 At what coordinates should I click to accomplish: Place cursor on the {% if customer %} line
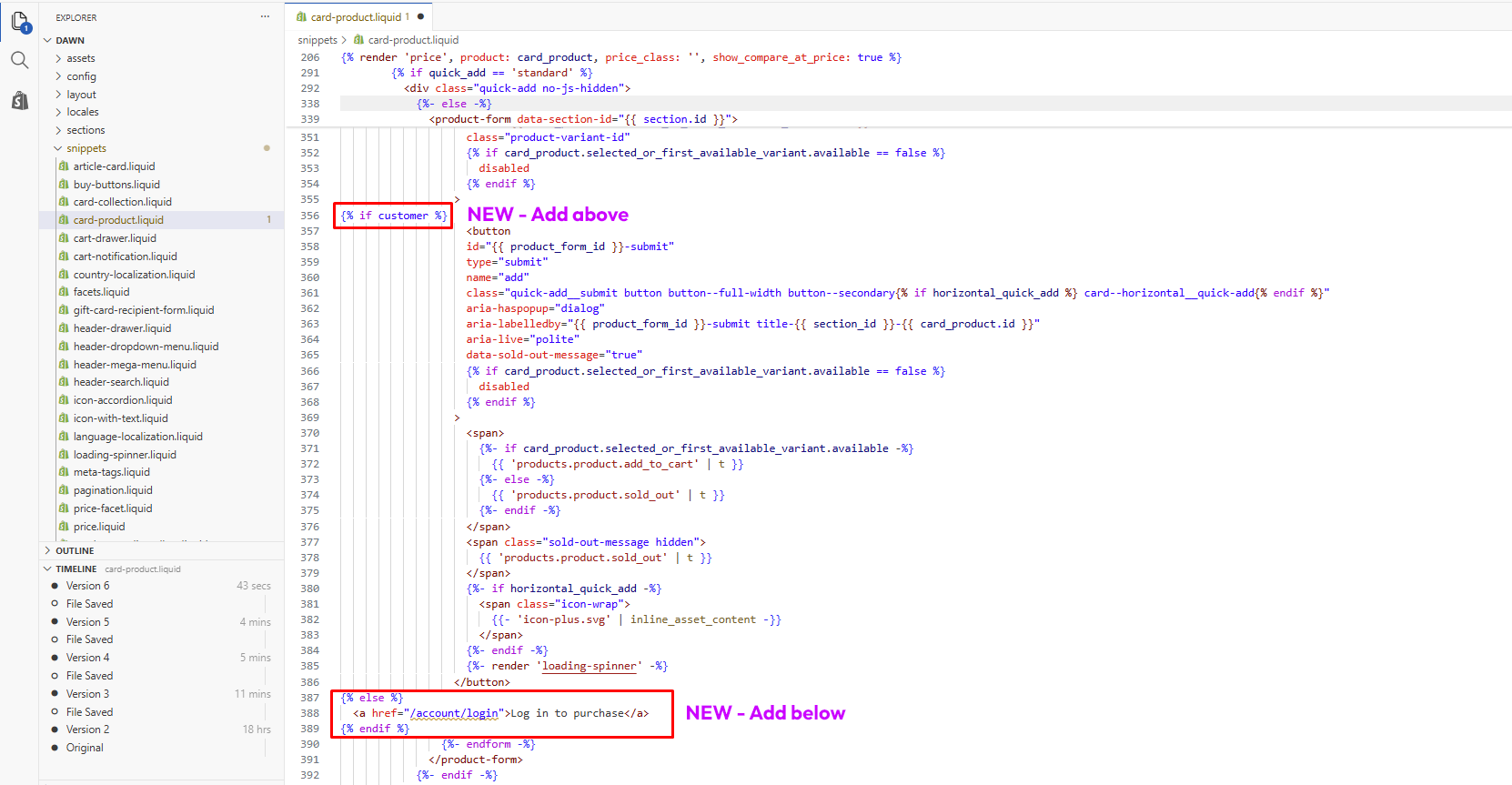coord(394,216)
